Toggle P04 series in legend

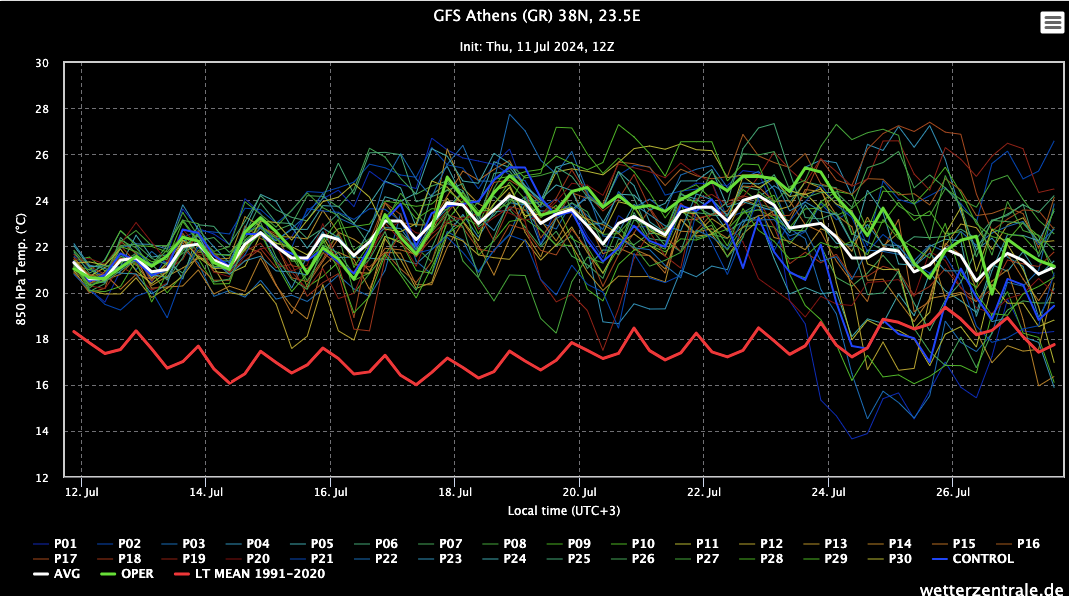click(x=247, y=543)
